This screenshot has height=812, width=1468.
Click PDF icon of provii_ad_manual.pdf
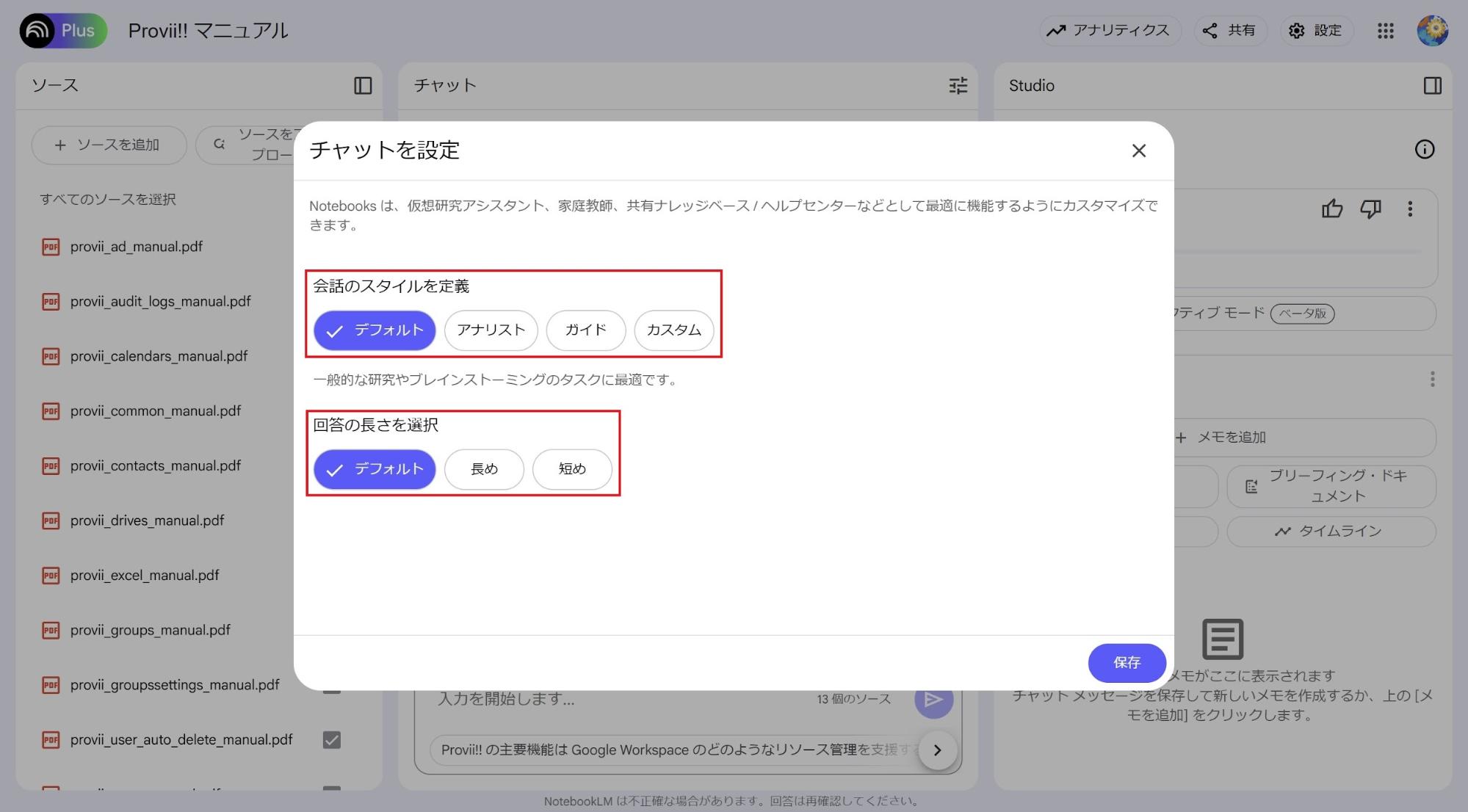[51, 247]
